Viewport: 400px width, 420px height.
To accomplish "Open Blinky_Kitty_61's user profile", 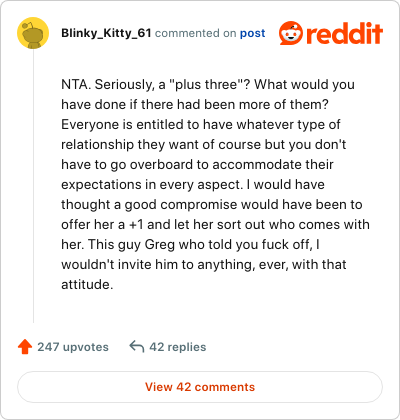I will (x=106, y=33).
